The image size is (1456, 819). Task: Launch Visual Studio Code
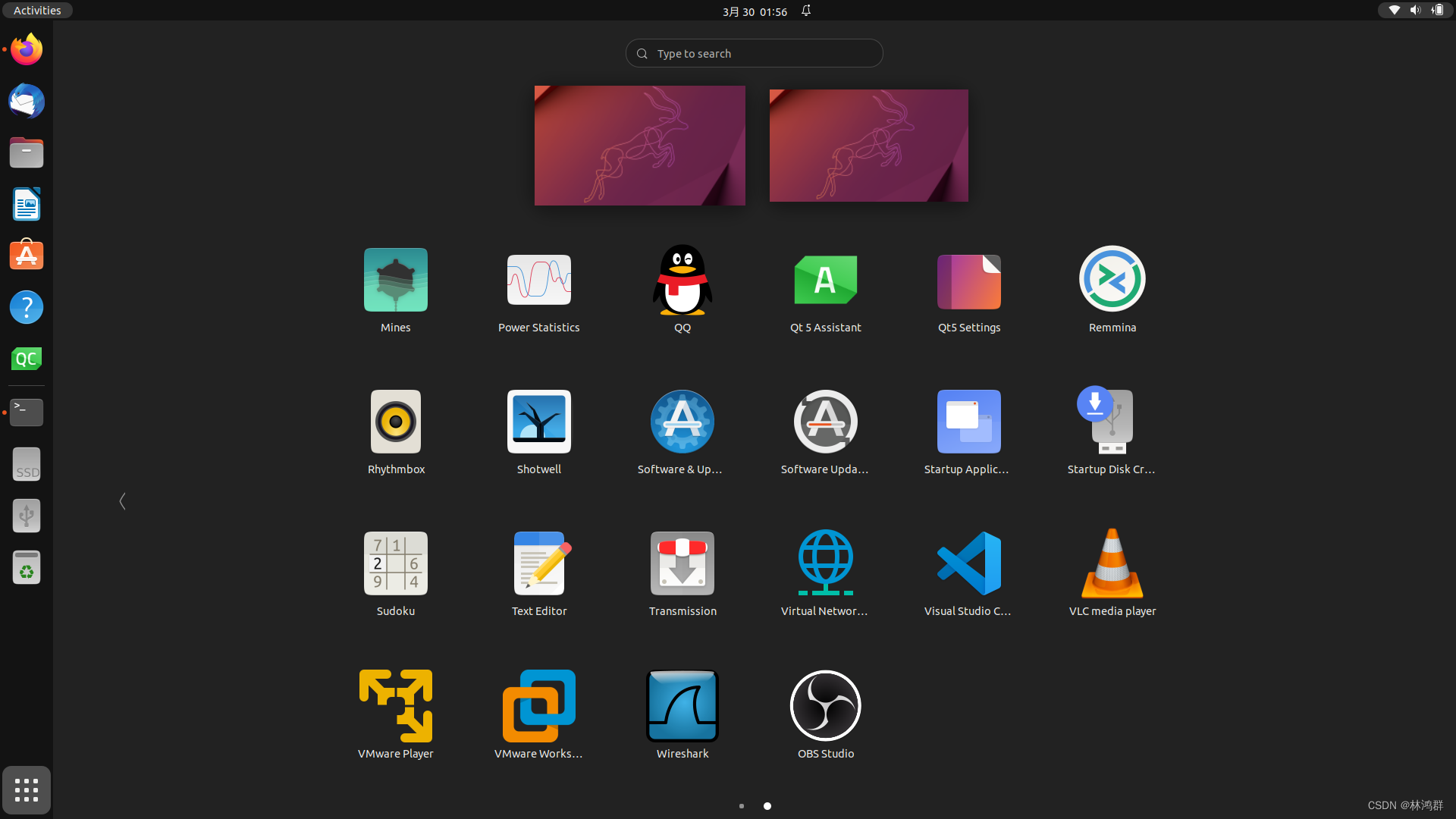968,574
